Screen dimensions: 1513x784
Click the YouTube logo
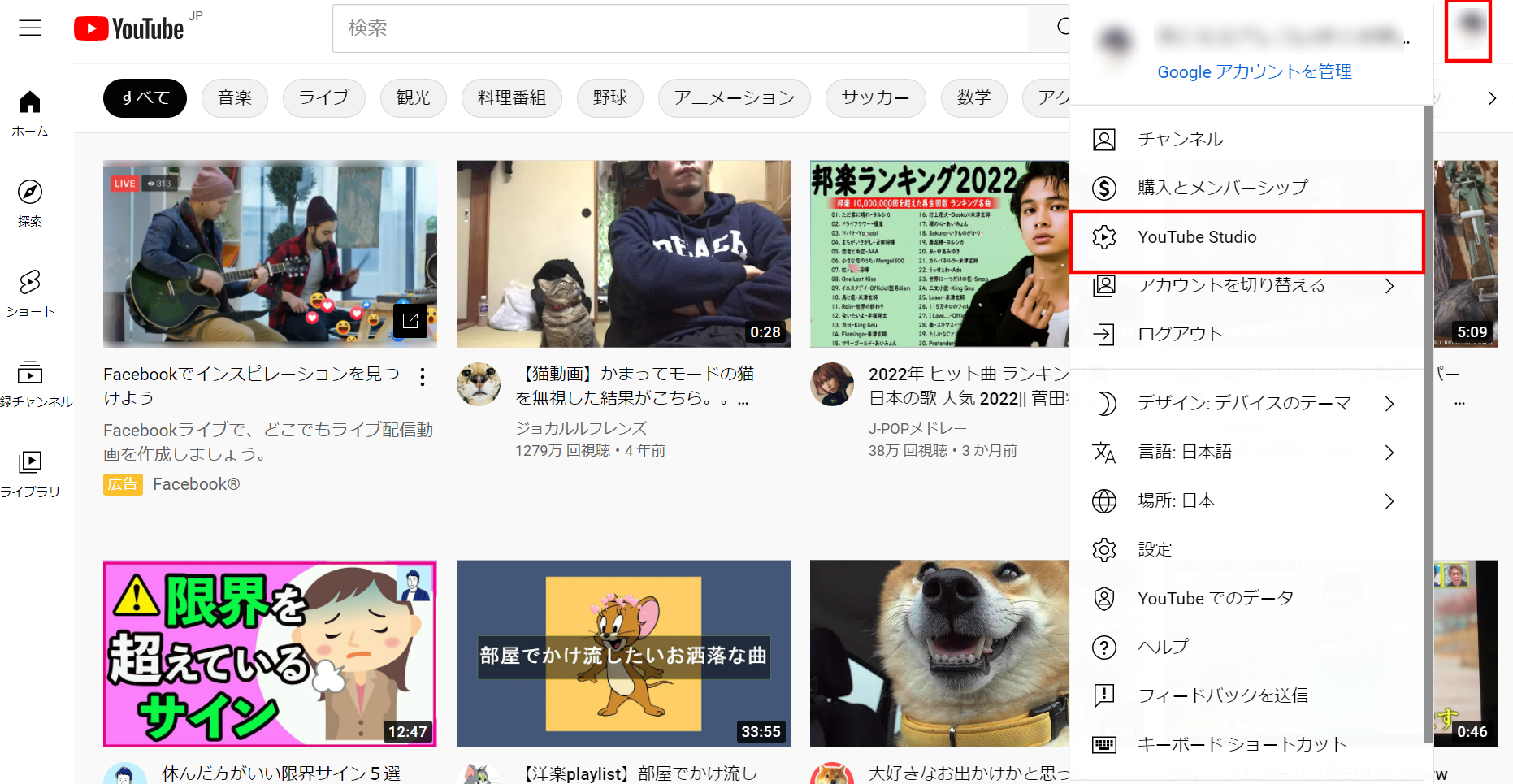129,28
